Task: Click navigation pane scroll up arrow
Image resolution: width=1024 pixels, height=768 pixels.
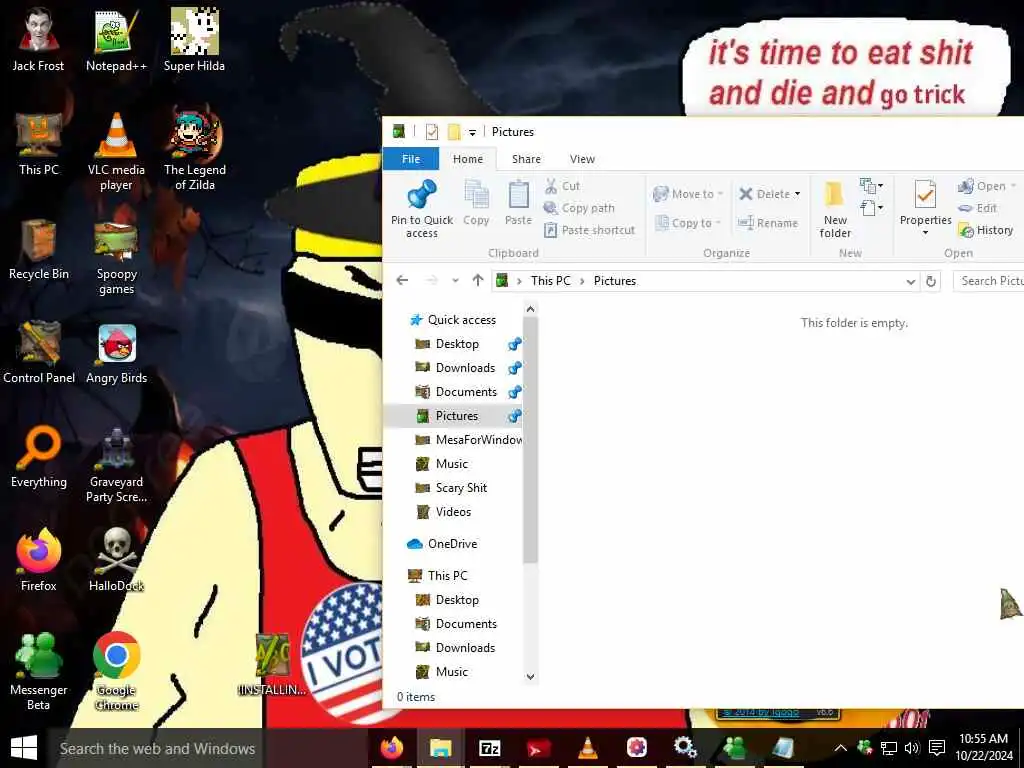Action: 530,309
